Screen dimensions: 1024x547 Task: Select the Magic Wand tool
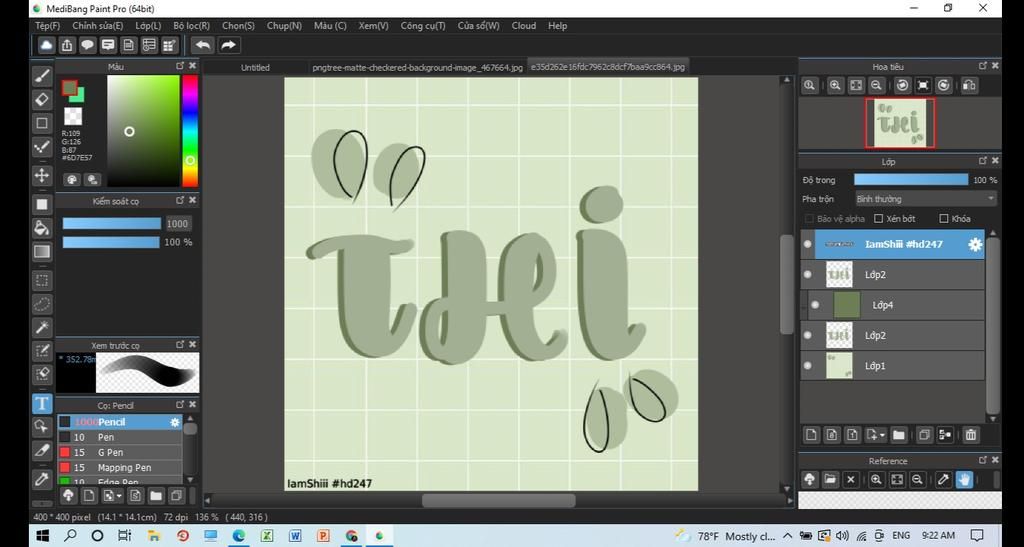pos(42,327)
